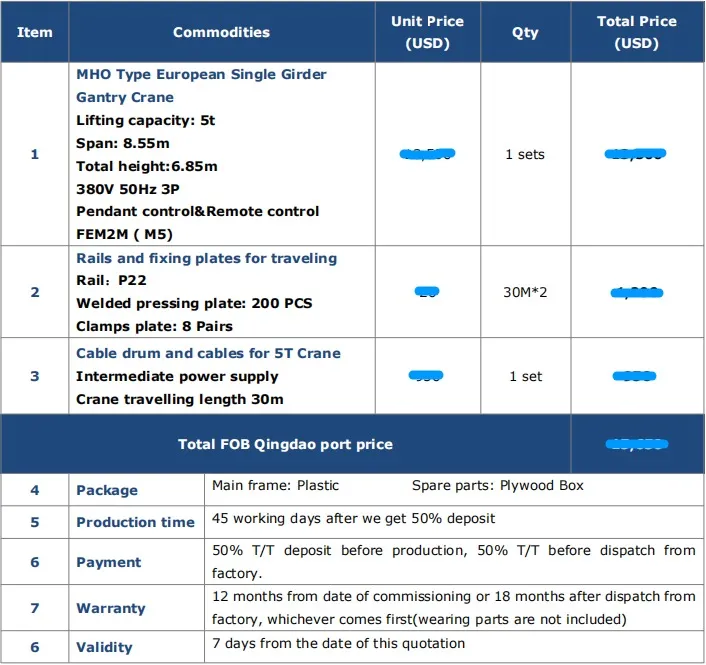Click "Cable drum and cables for 5T Crane"
706x665 pixels.
click(208, 353)
